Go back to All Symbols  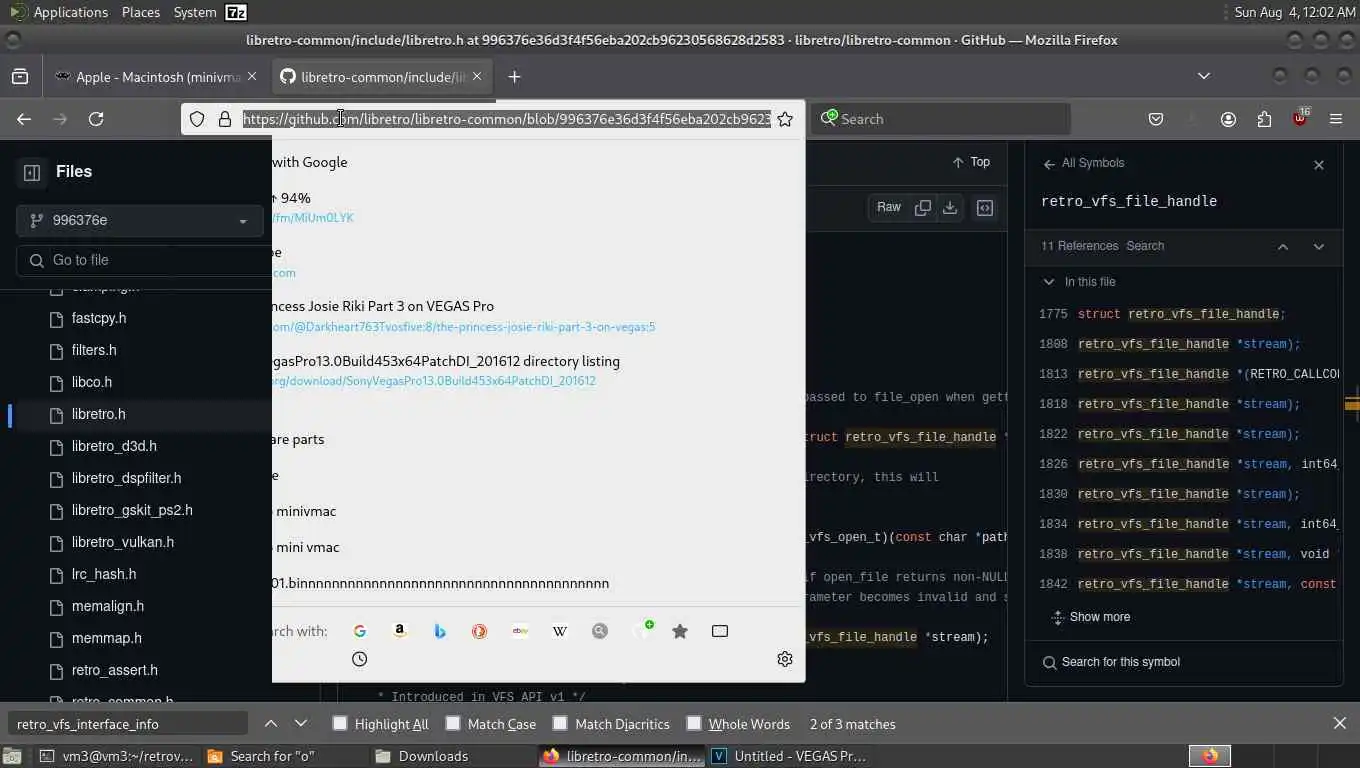tap(1084, 163)
